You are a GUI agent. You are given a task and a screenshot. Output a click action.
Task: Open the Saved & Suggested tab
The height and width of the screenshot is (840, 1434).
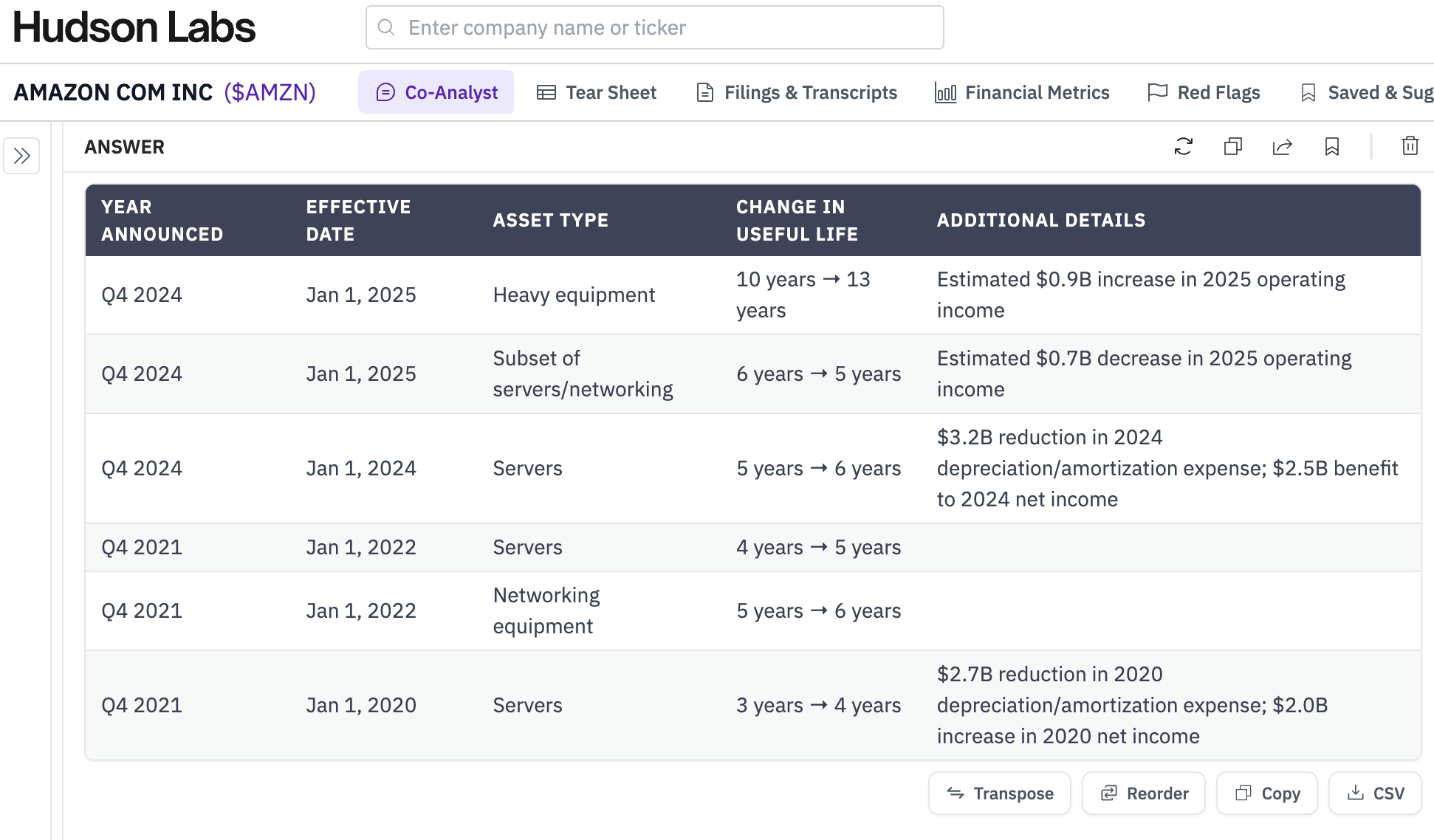(1366, 92)
